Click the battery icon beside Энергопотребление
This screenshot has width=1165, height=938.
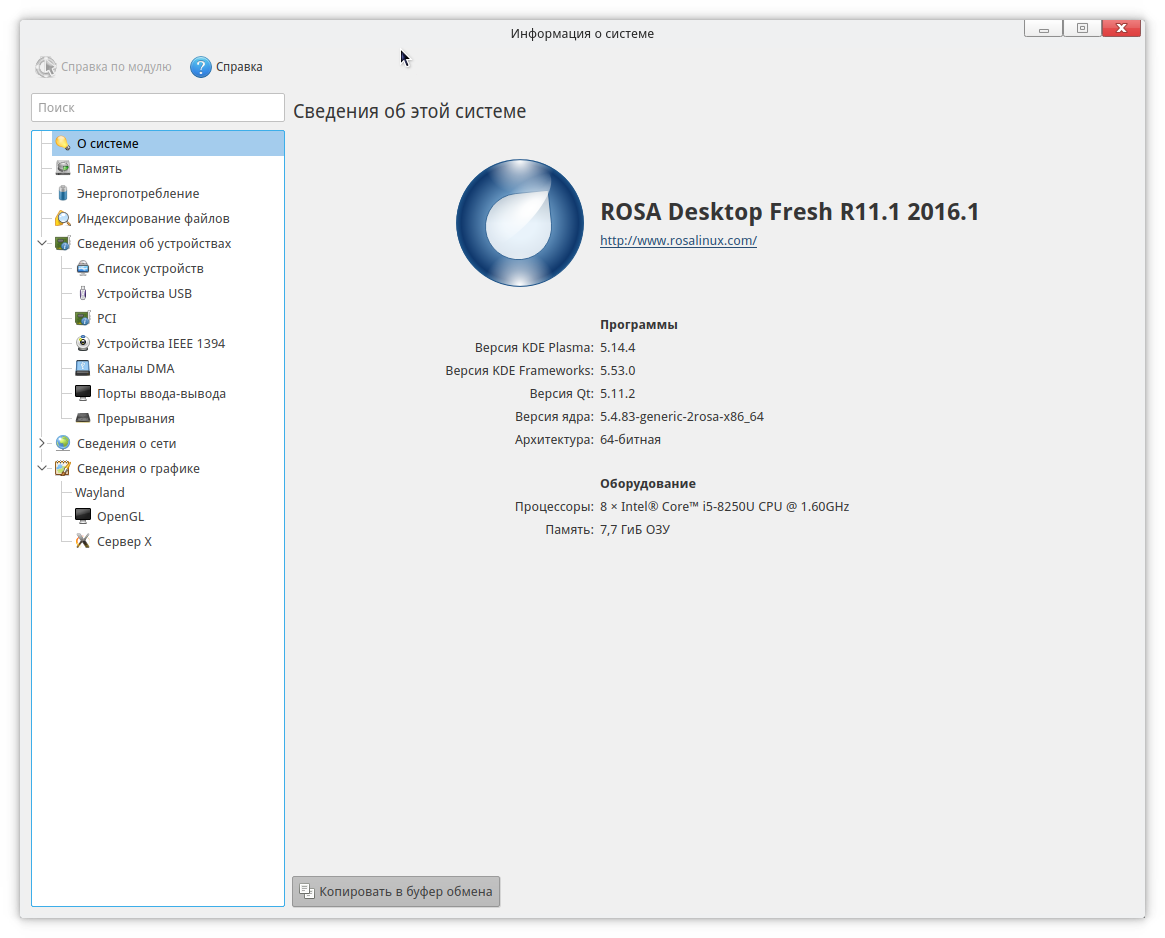point(63,193)
